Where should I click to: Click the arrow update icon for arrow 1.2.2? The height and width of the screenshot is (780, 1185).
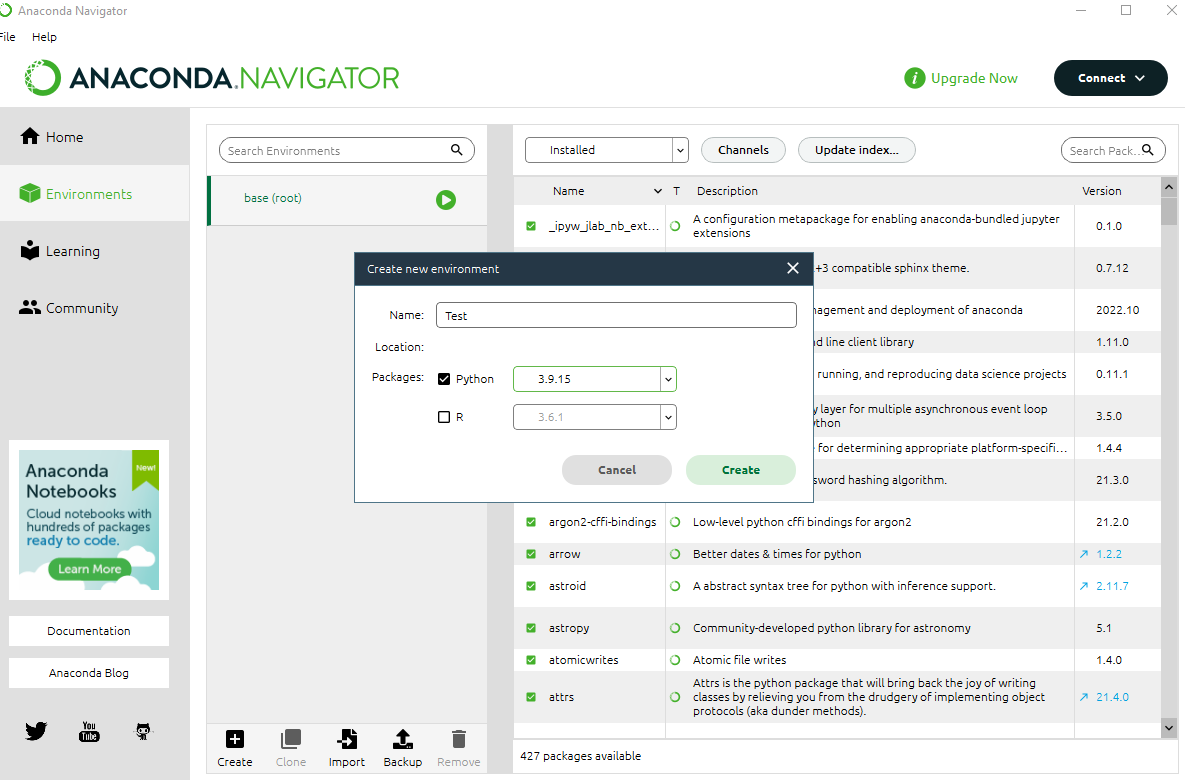pyautogui.click(x=1084, y=554)
